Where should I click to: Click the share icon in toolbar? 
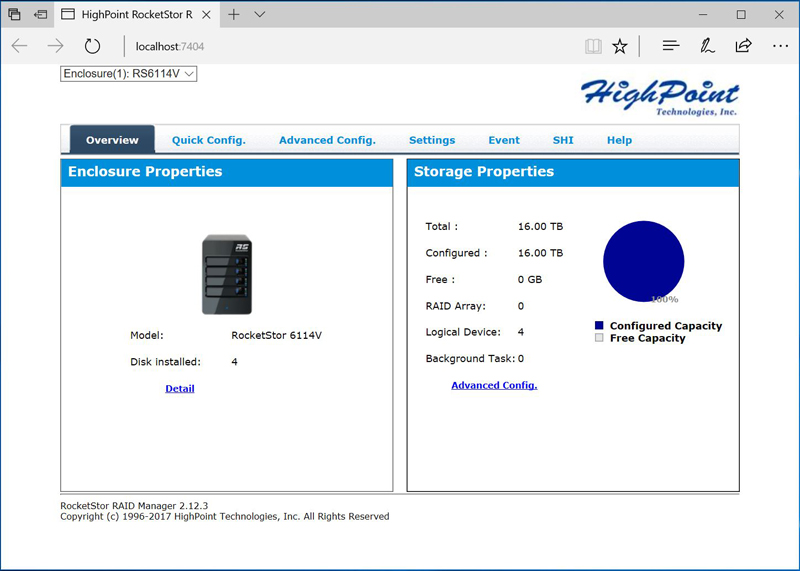743,46
